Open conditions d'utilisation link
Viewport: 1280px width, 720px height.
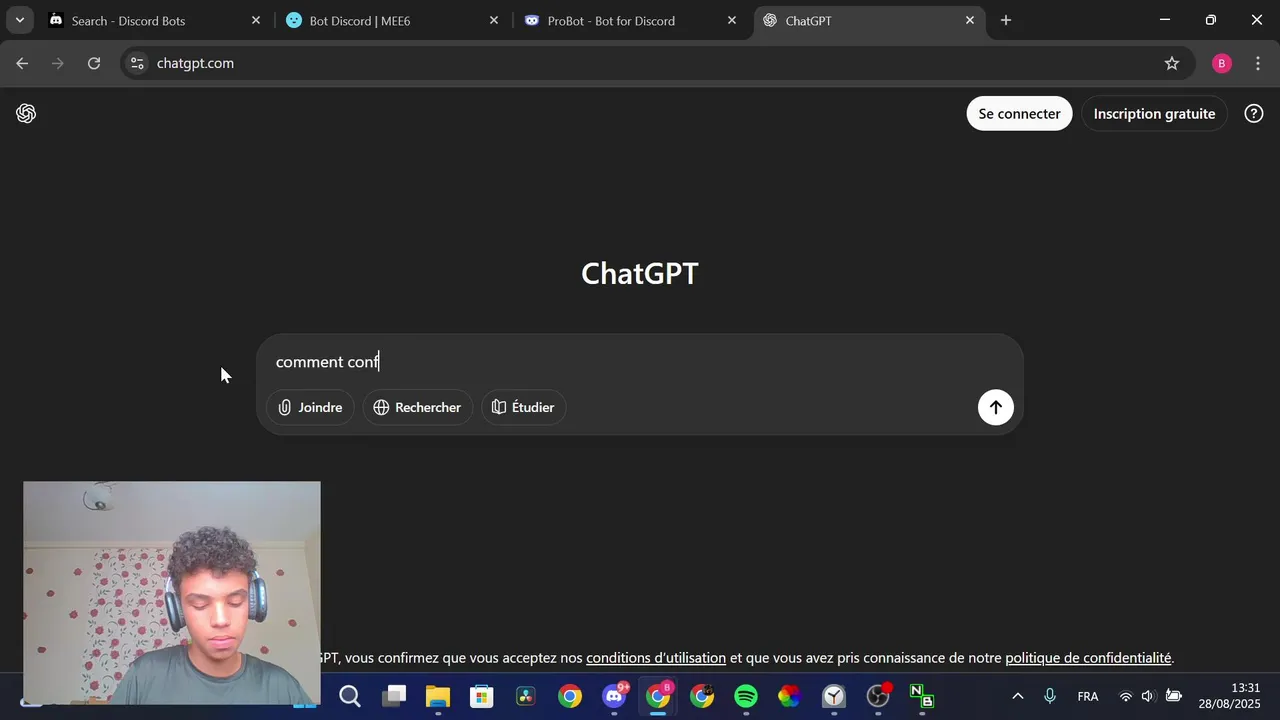click(x=656, y=658)
